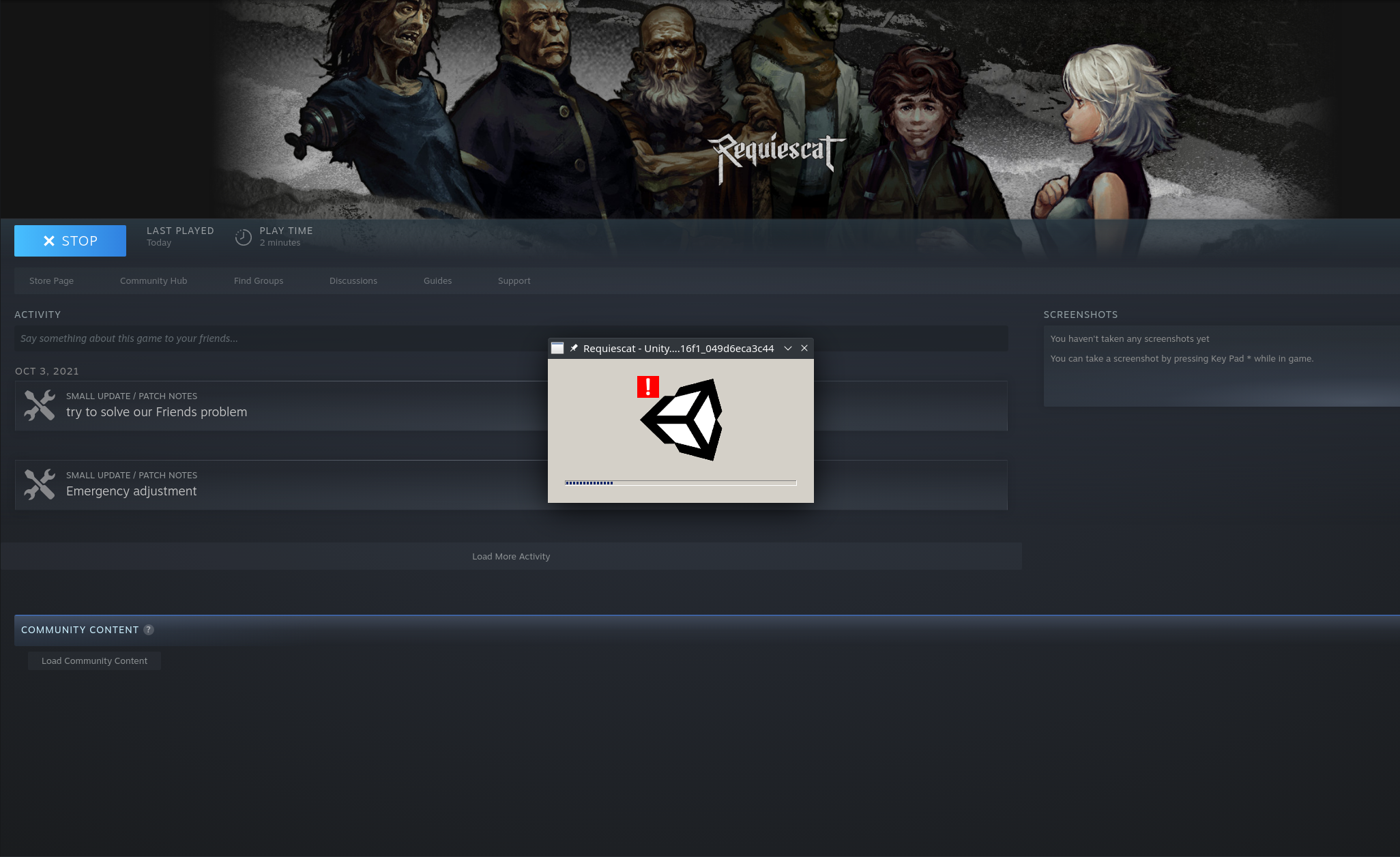Stop the running game with STOP button

[x=70, y=241]
